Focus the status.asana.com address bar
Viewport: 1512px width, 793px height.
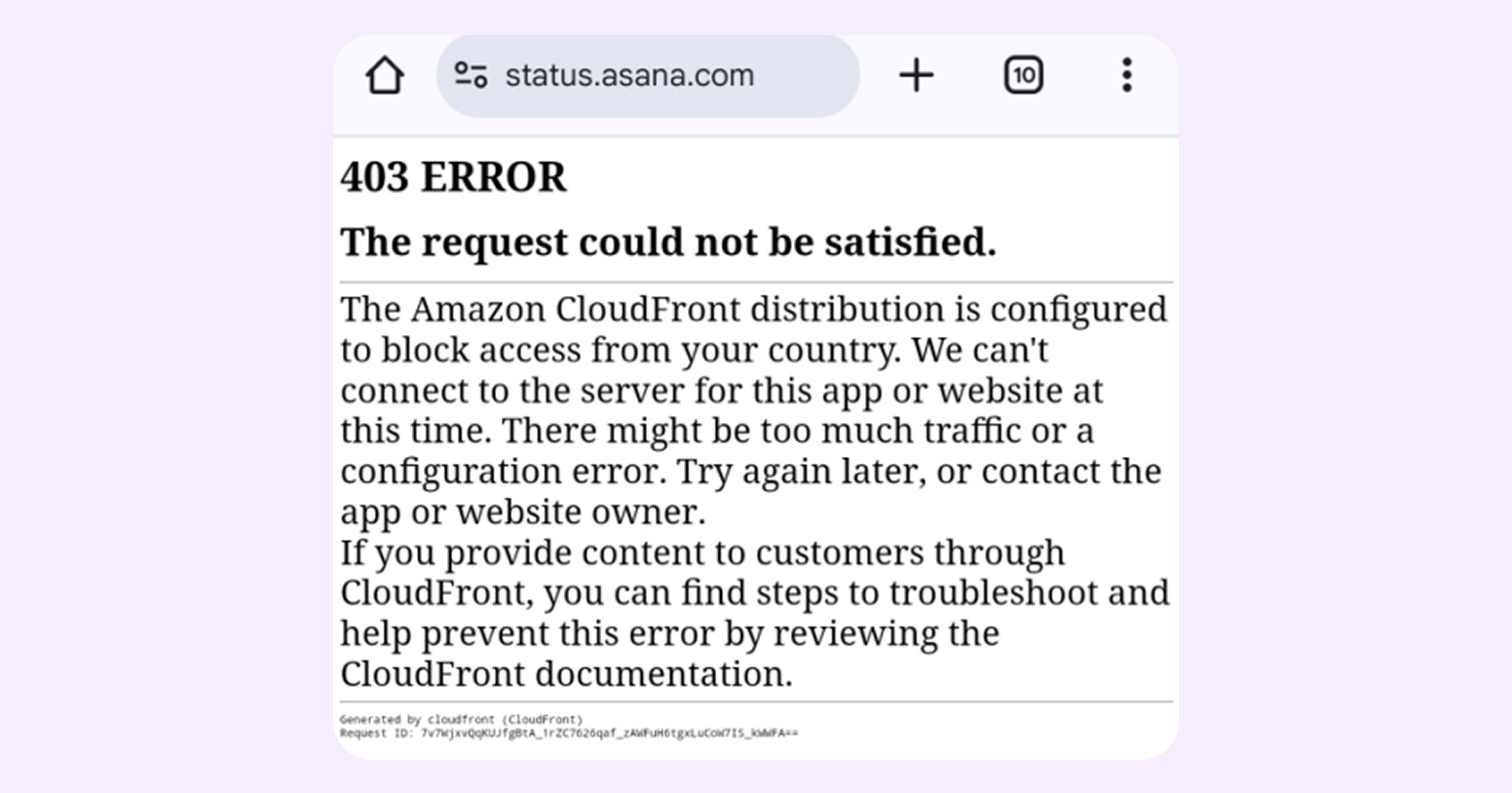(x=648, y=76)
